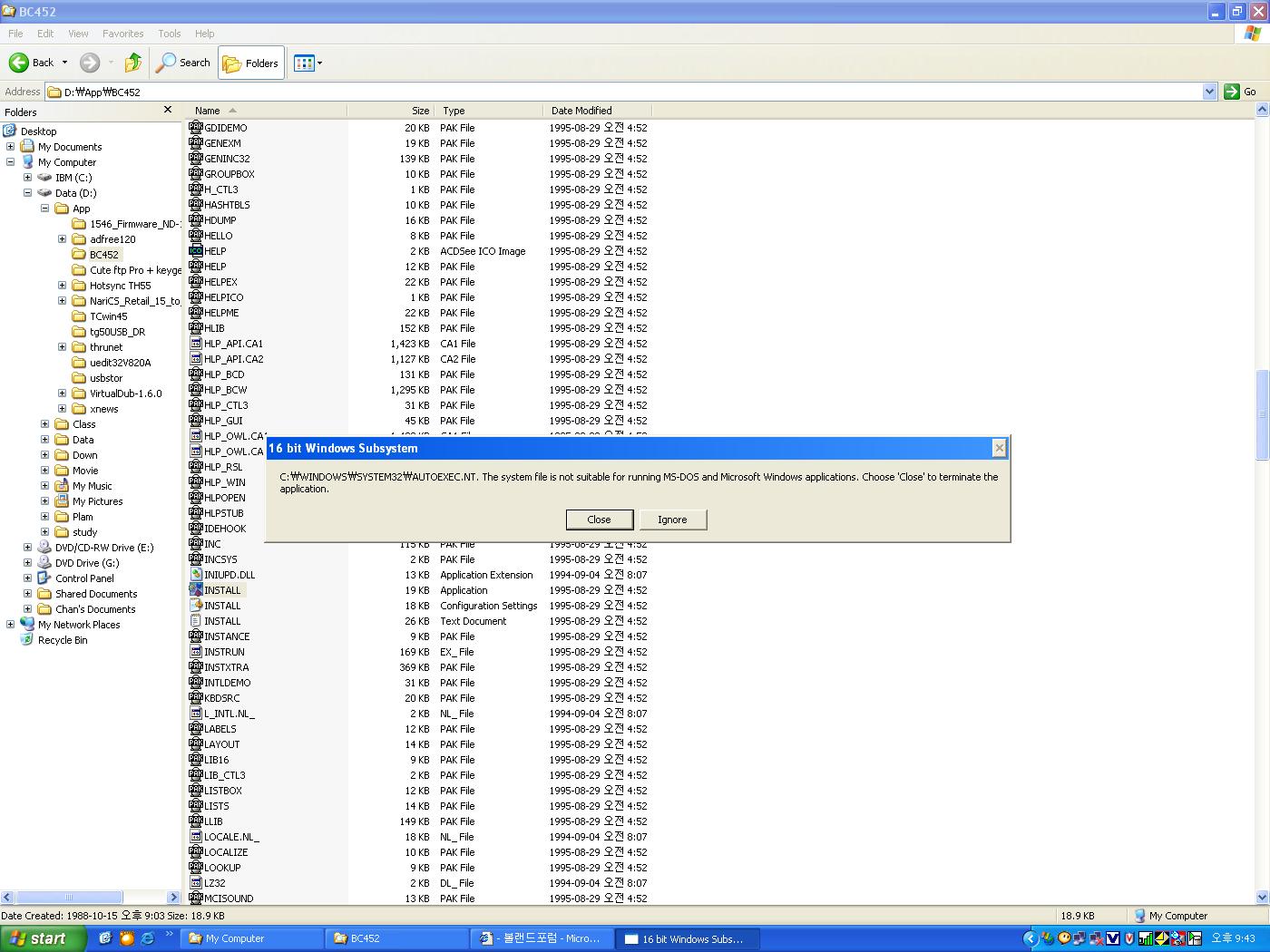Screen dimensions: 1270x952
Task: Click the Windows start button
Action: 44,938
